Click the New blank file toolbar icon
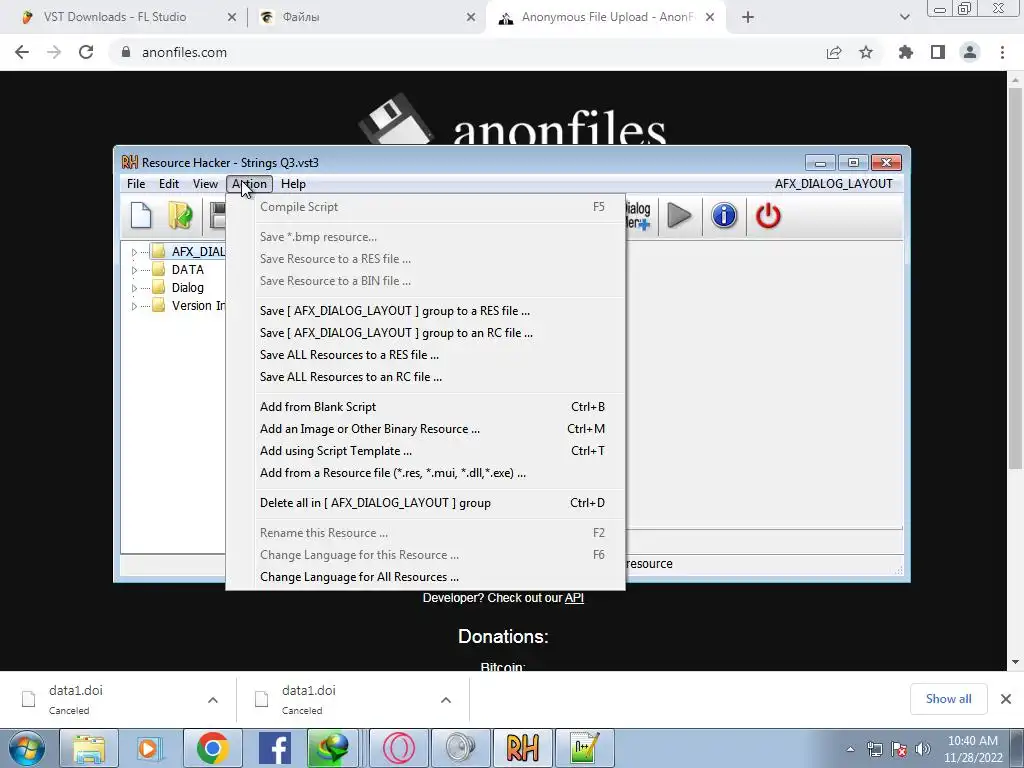The width and height of the screenshot is (1024, 768). (141, 216)
